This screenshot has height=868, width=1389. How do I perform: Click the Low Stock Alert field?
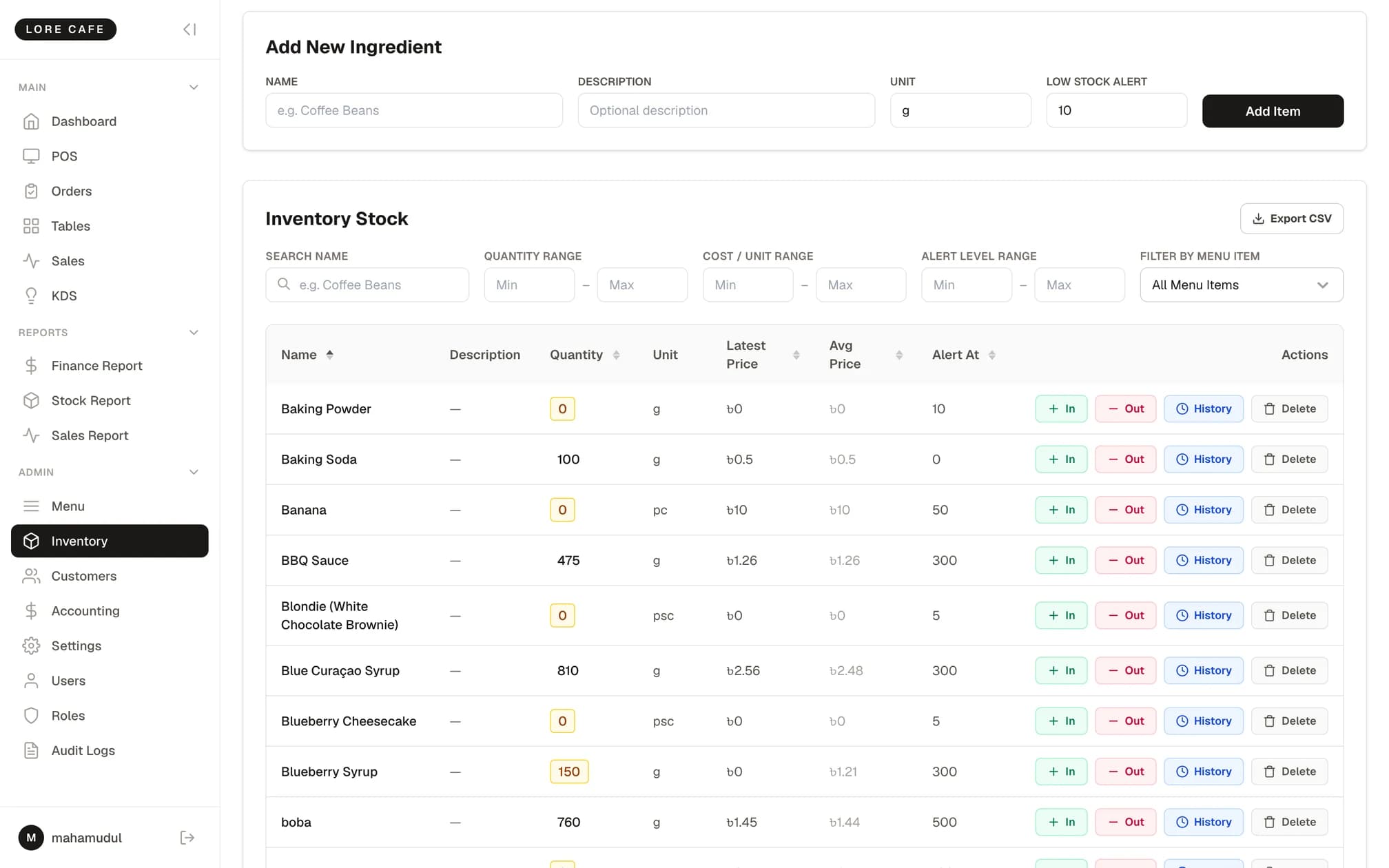coord(1116,110)
